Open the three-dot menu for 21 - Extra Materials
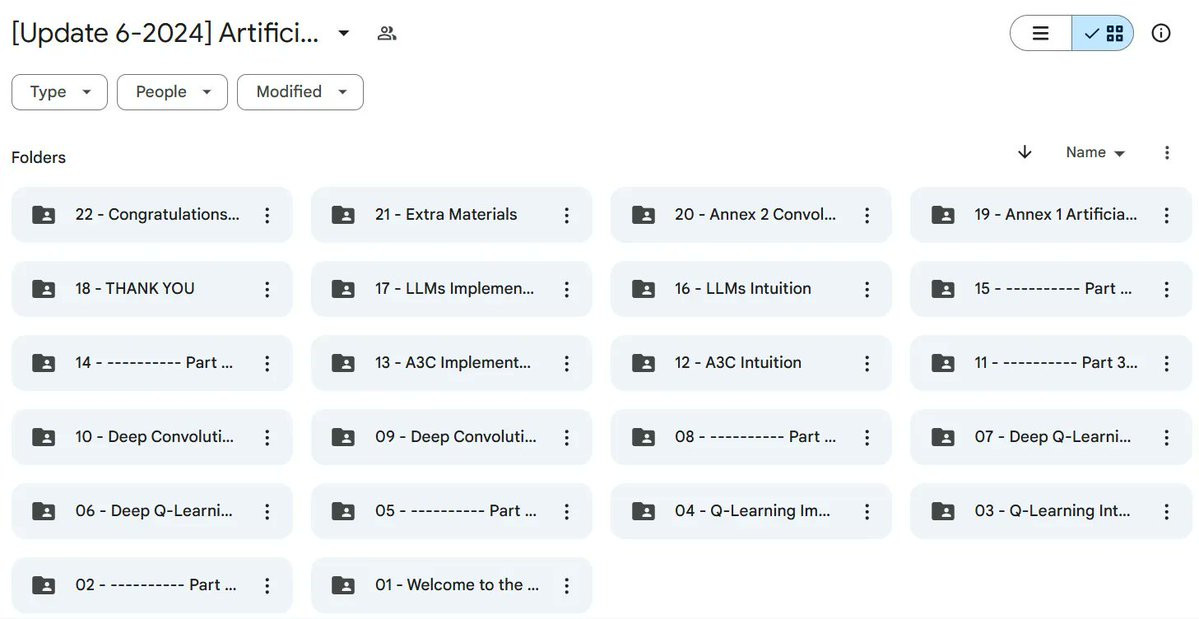This screenshot has height=619, width=1199. pos(567,215)
